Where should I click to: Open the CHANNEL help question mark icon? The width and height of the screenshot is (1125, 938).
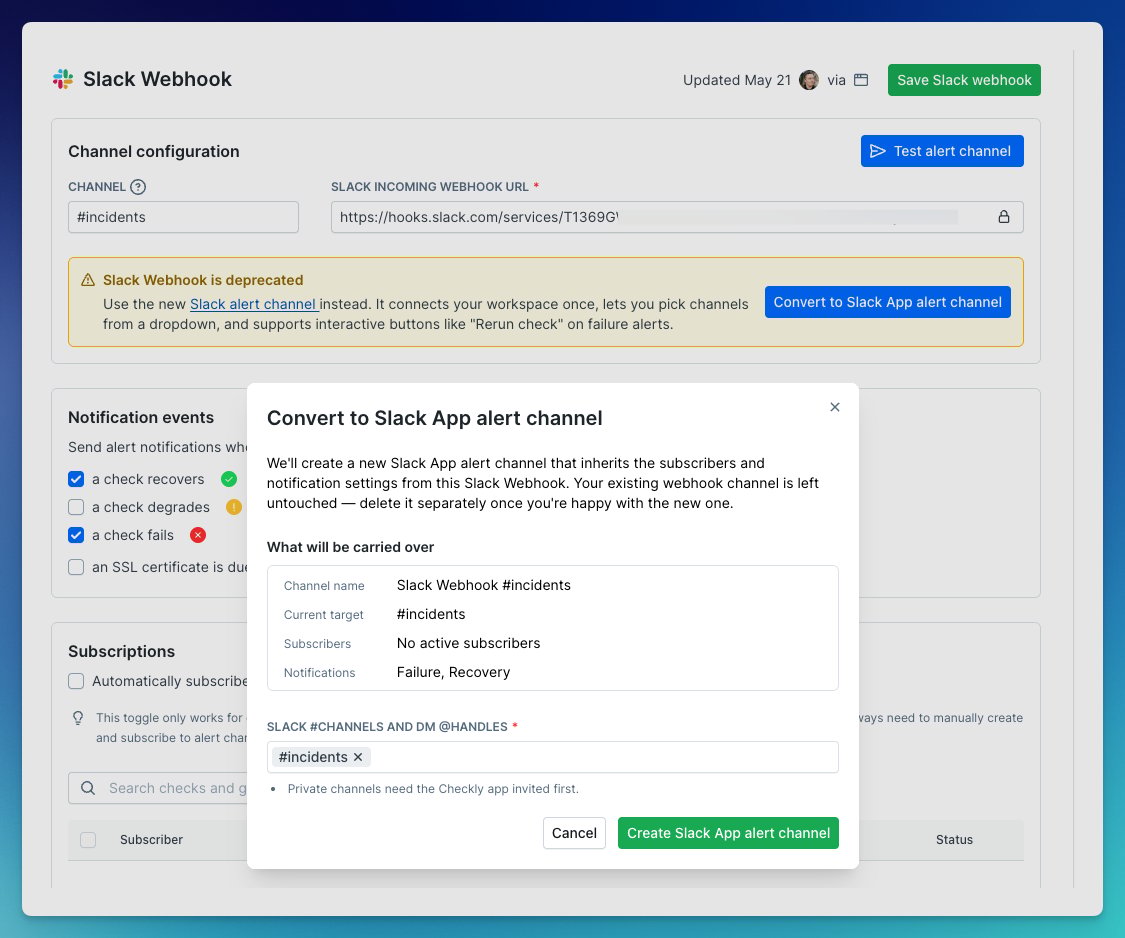[x=138, y=187]
